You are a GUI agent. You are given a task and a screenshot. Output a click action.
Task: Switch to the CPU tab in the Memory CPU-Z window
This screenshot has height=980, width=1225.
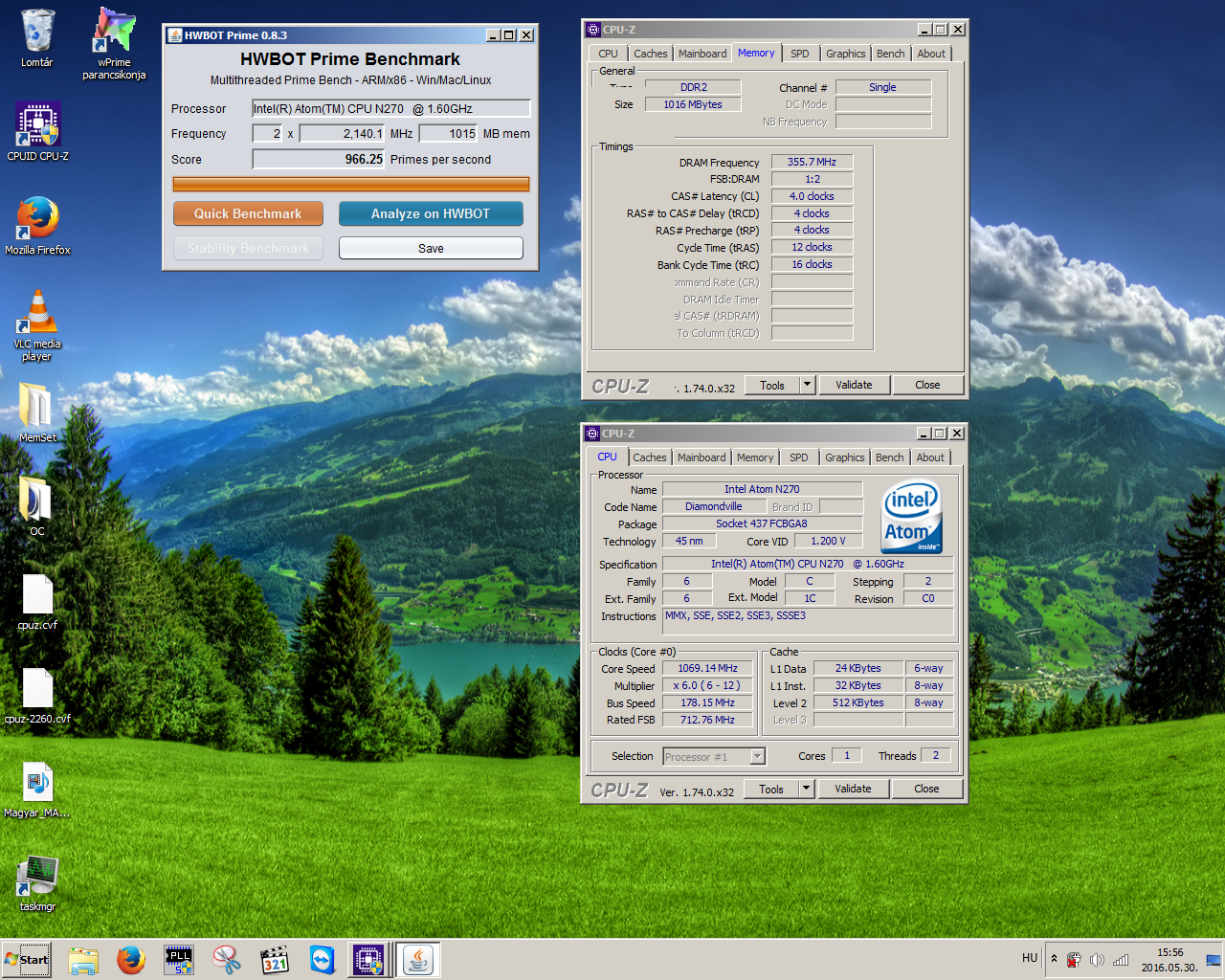tap(608, 54)
